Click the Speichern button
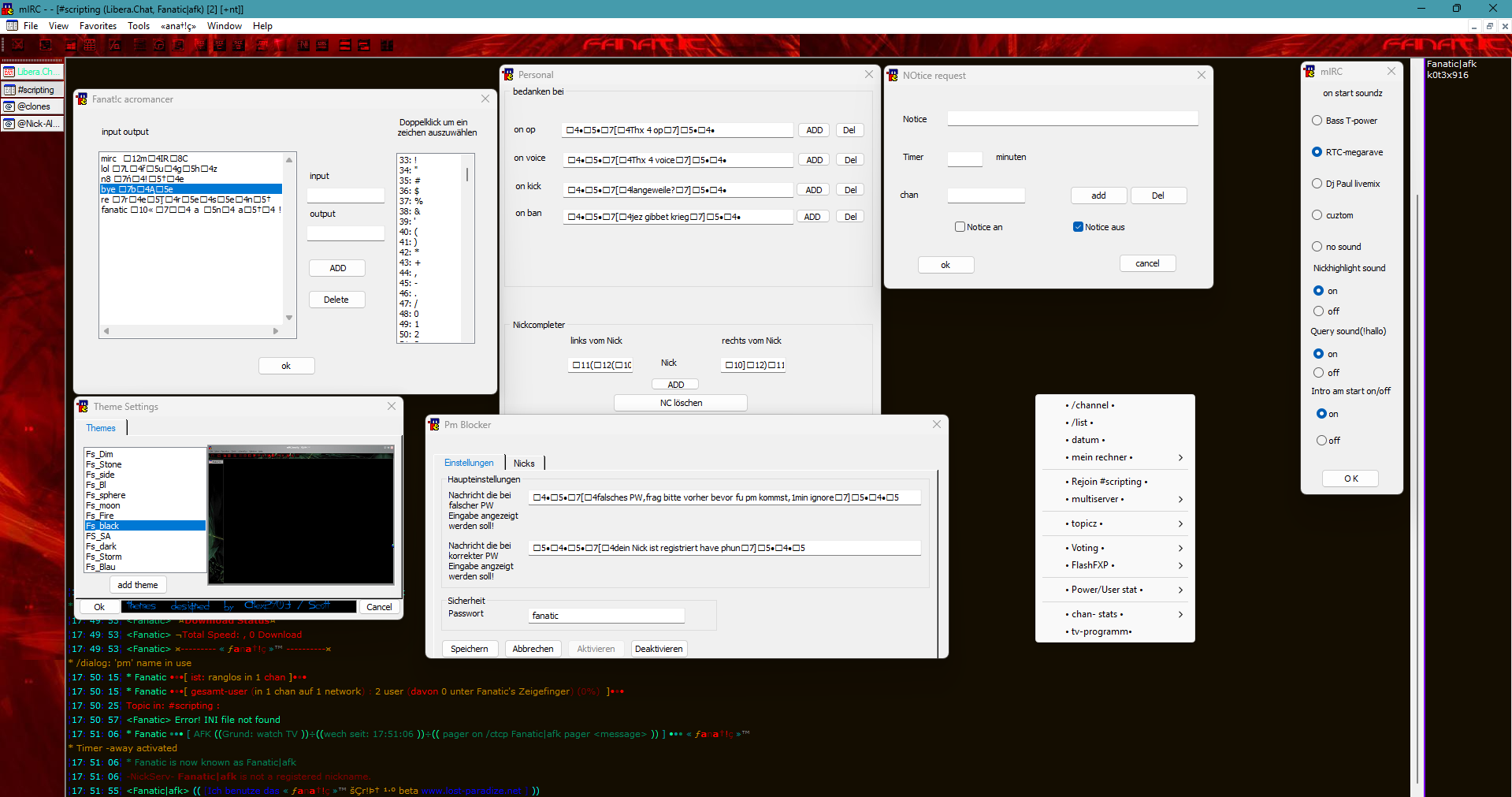The width and height of the screenshot is (1512, 797). pos(470,649)
